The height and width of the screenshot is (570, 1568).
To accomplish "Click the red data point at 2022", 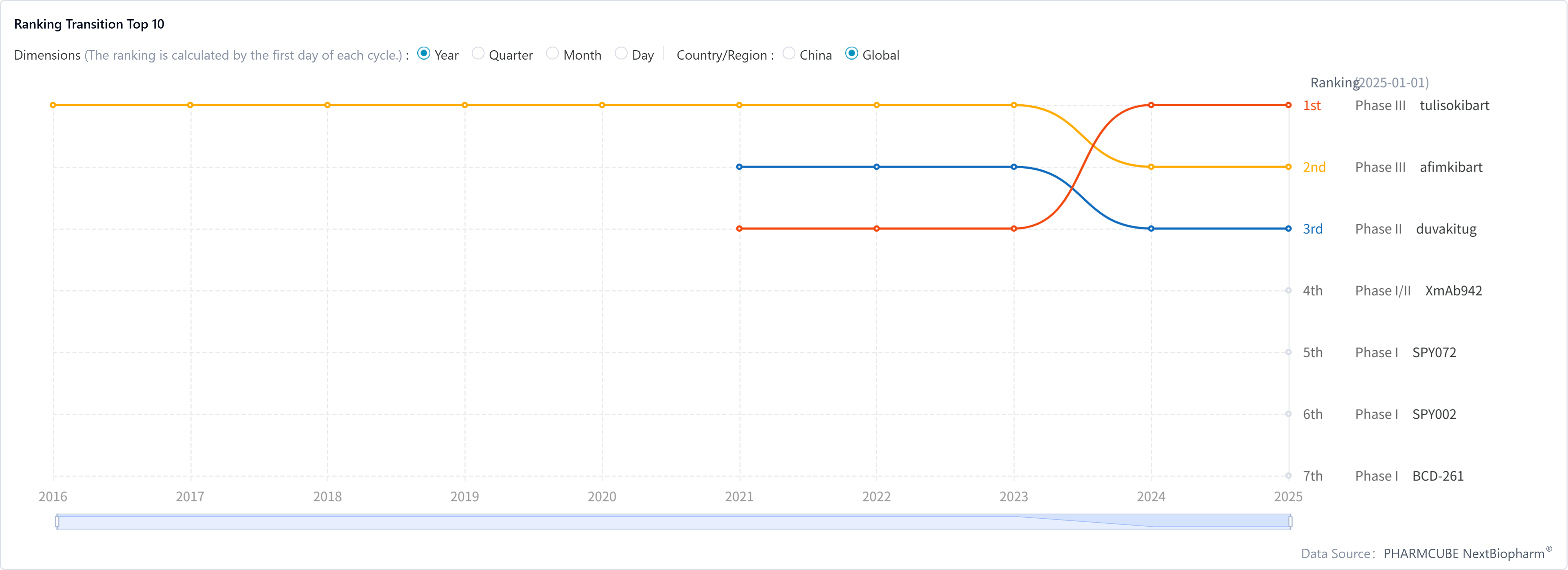I will [876, 229].
